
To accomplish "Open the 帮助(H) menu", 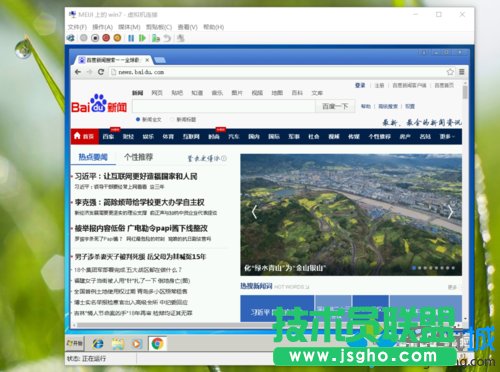I will click(213, 27).
